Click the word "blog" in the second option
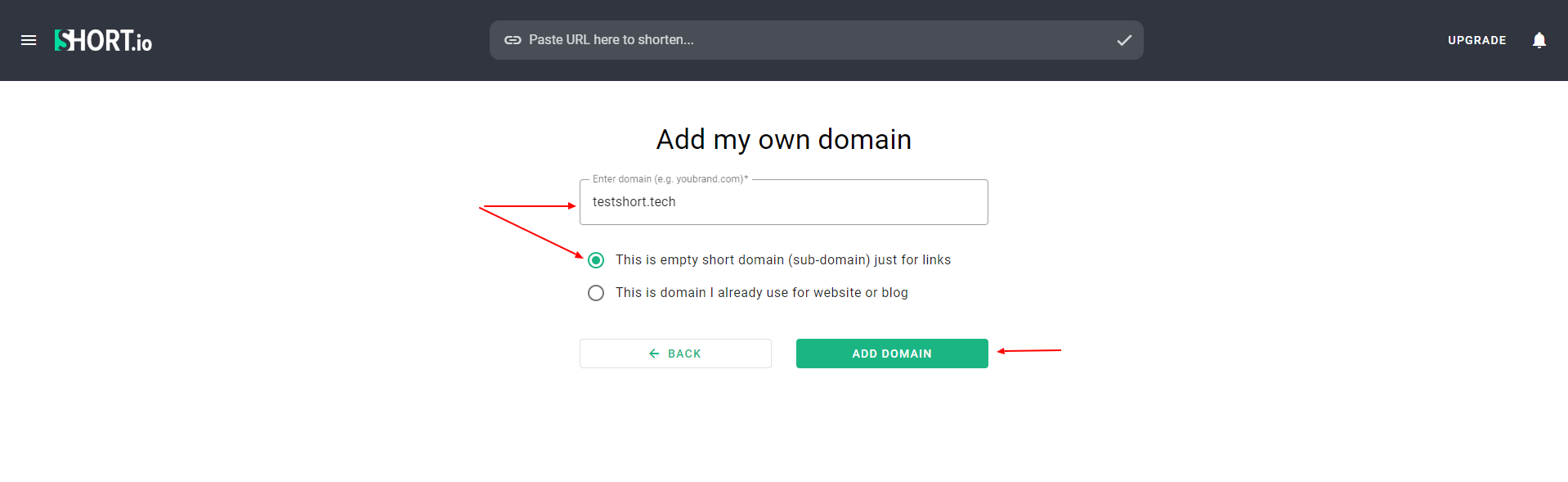1568x482 pixels. [x=894, y=293]
